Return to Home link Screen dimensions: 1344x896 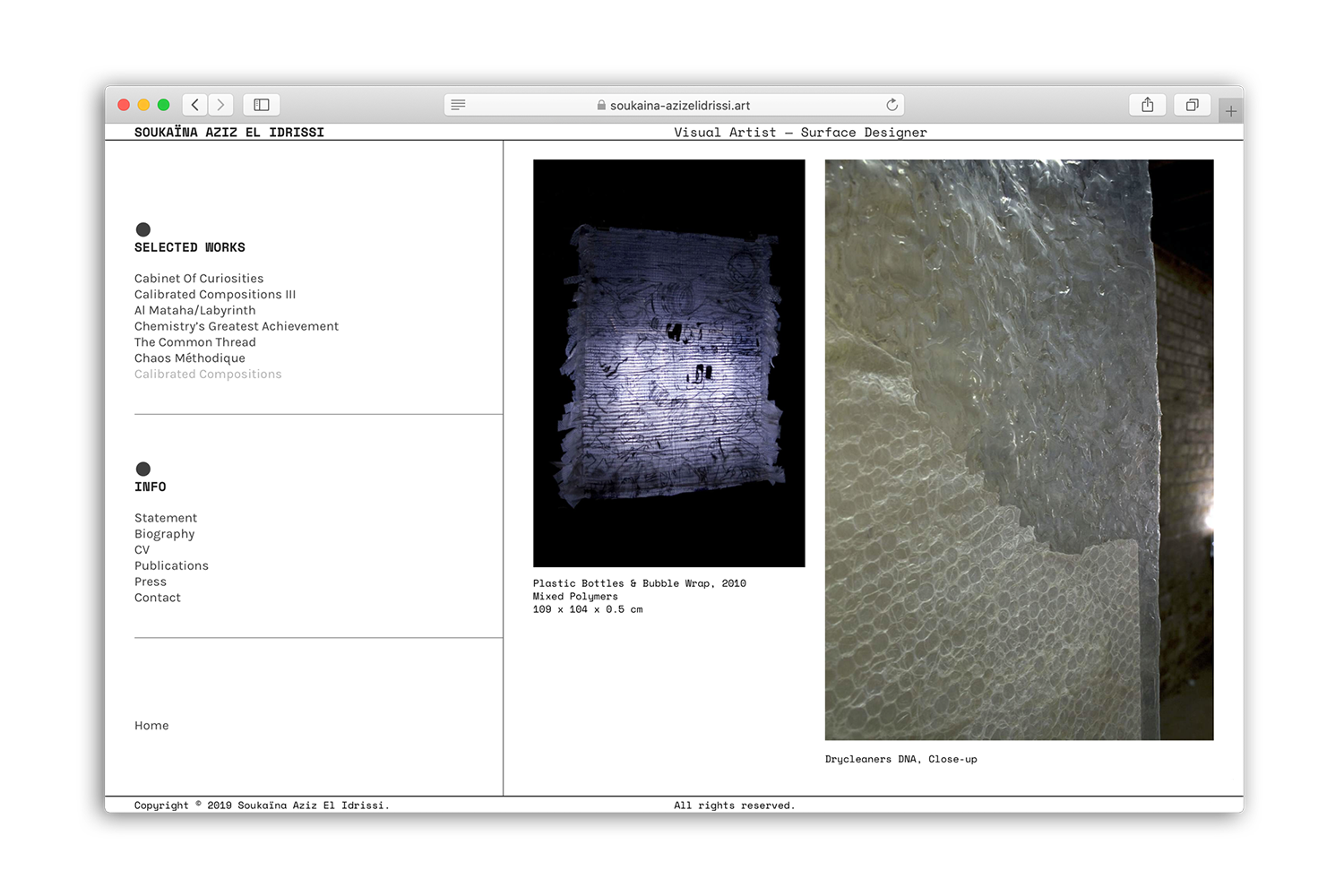151,726
